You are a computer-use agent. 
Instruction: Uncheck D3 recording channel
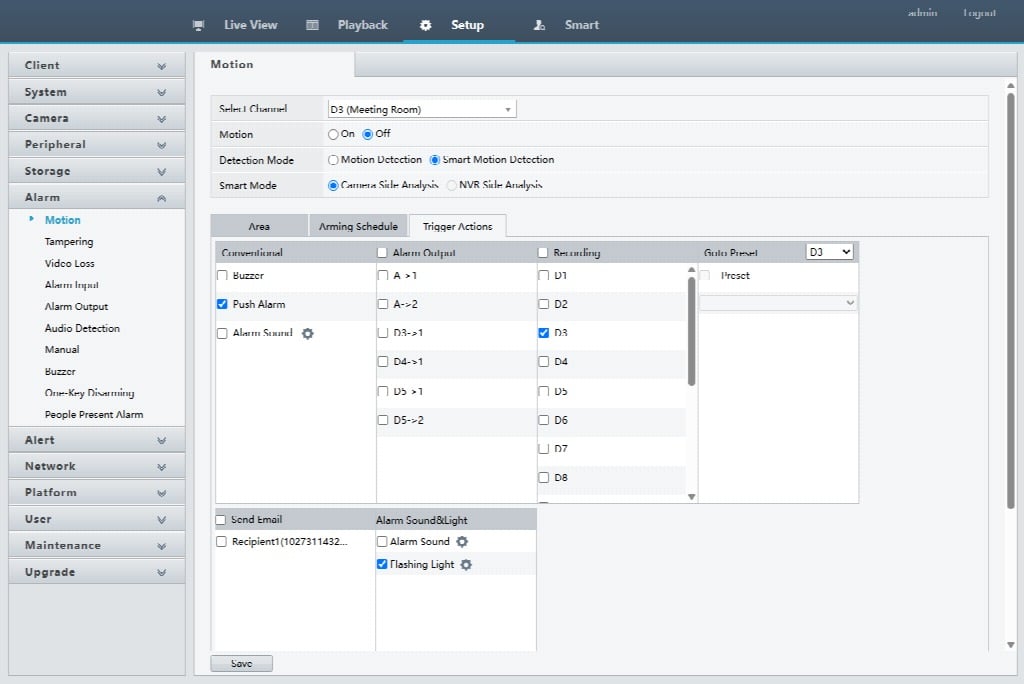point(543,333)
